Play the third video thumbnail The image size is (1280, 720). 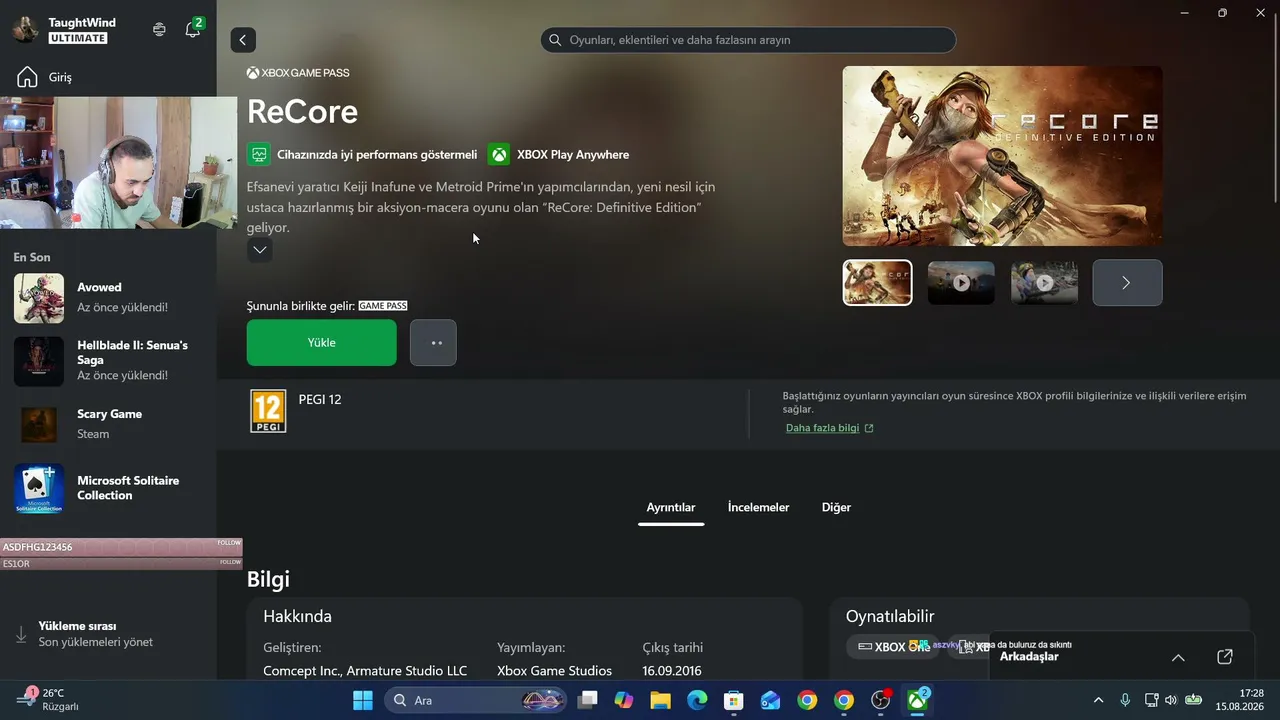(1044, 283)
